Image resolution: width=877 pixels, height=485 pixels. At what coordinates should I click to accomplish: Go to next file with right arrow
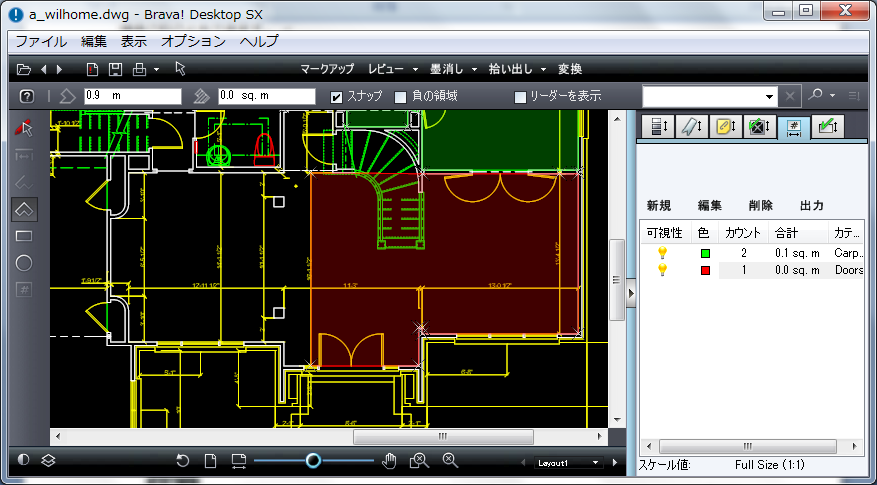(x=59, y=69)
